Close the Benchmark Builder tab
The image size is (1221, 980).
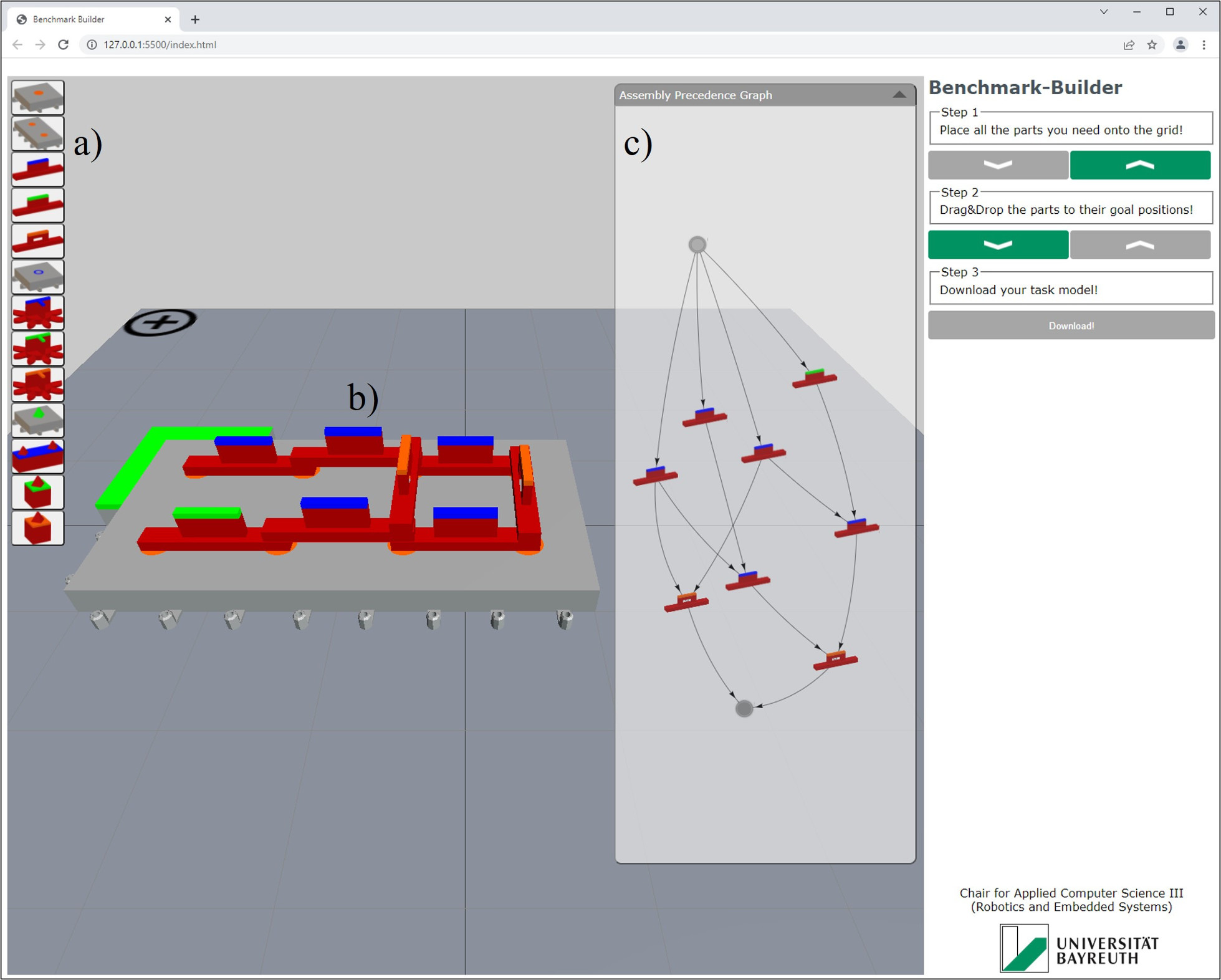168,19
